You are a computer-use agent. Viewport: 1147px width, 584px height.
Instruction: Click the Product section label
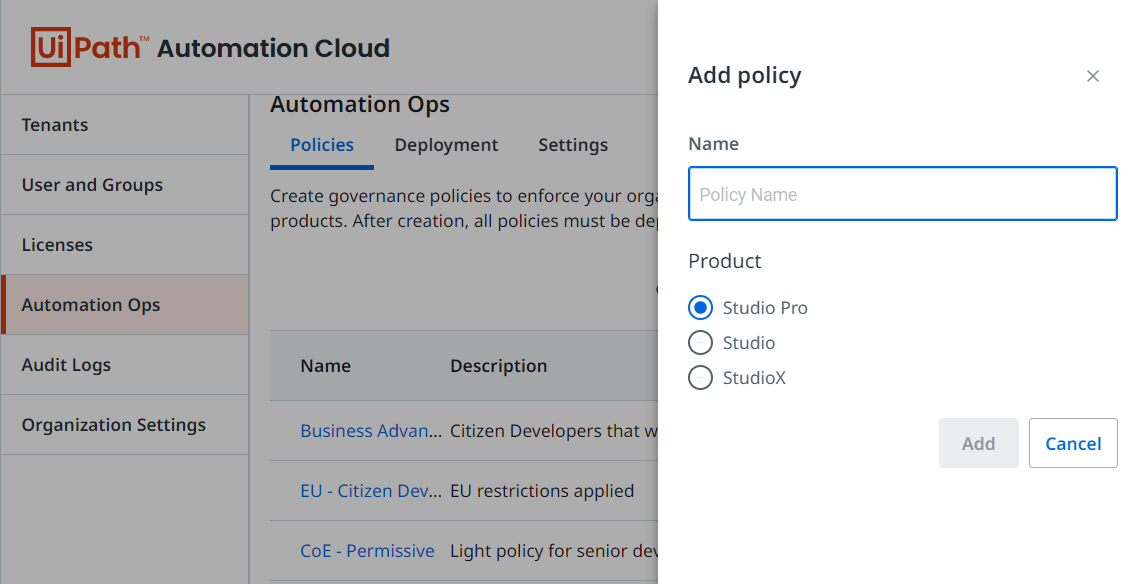pyautogui.click(x=724, y=261)
